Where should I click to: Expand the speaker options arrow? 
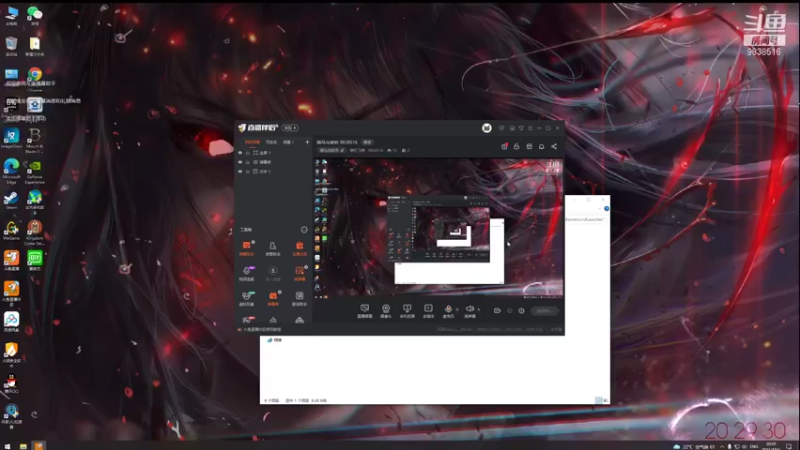tap(479, 309)
